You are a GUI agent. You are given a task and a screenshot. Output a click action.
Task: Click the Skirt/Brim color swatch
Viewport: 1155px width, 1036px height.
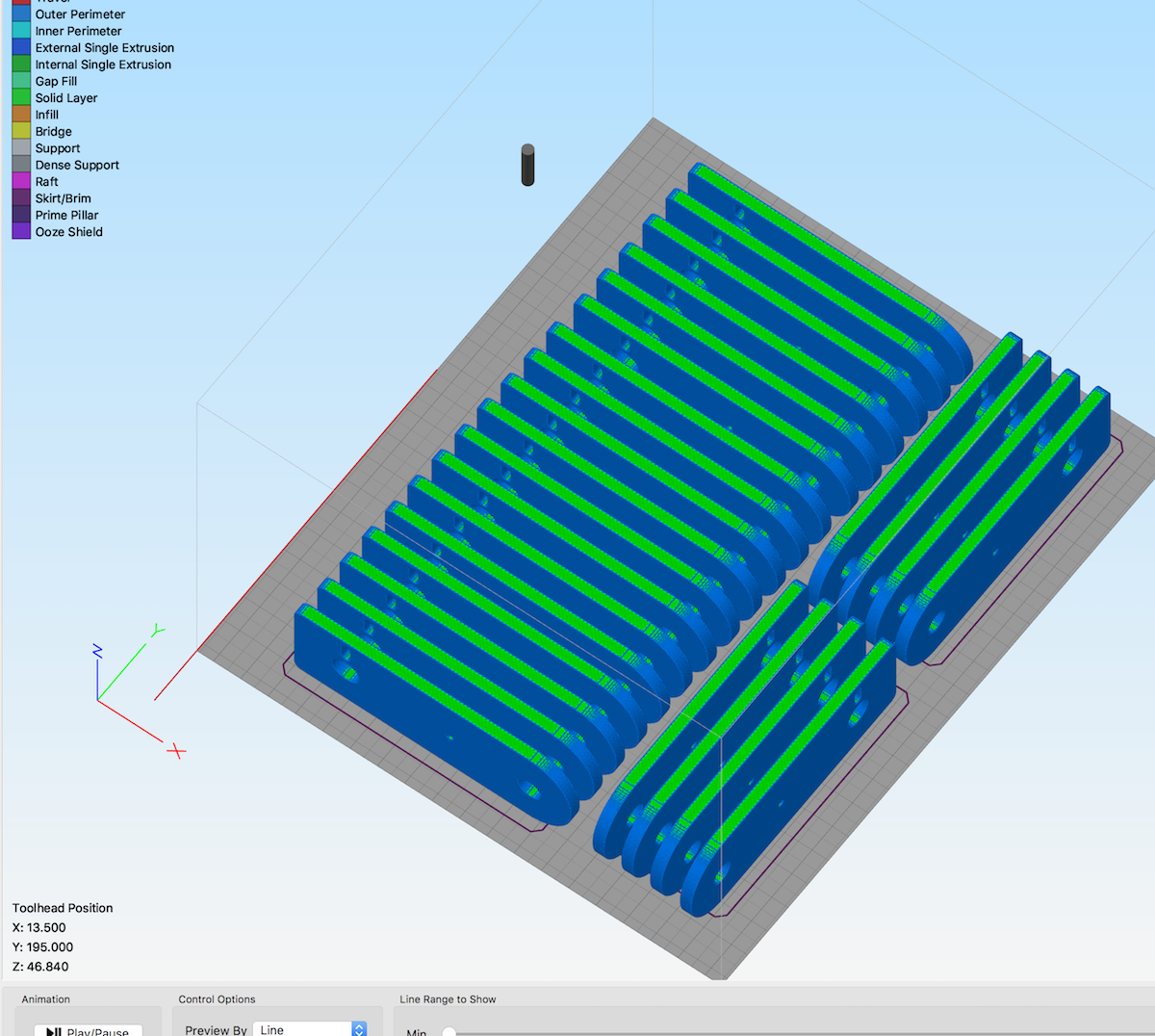(21, 198)
